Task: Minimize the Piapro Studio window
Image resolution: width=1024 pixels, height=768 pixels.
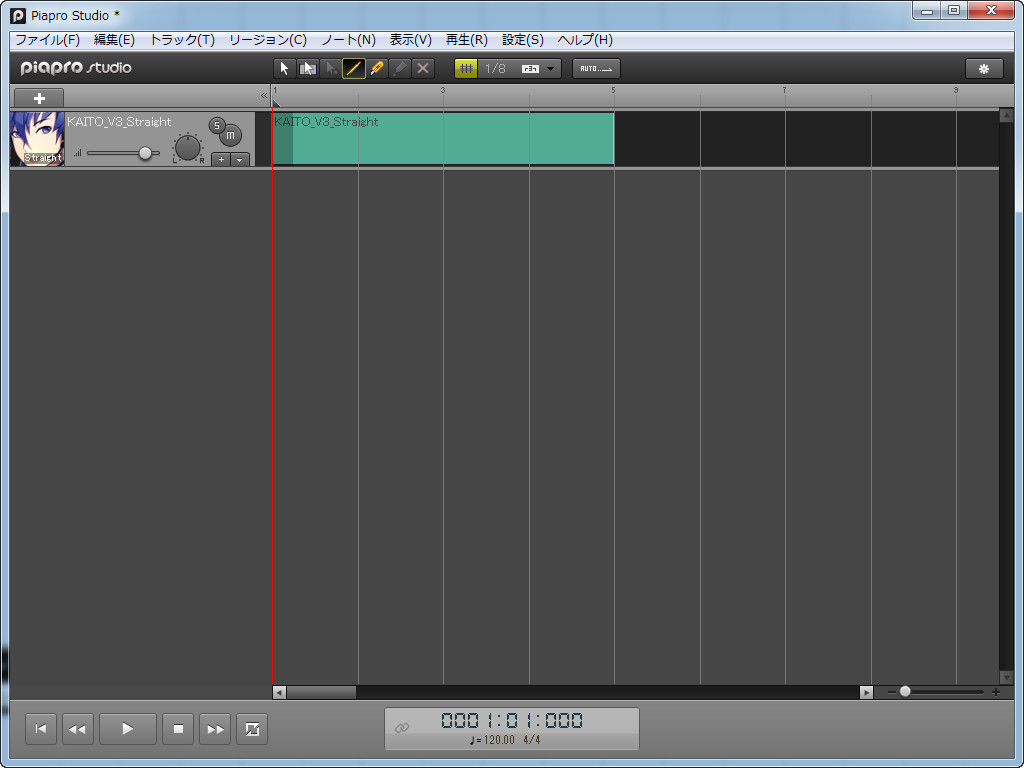Action: tap(927, 10)
